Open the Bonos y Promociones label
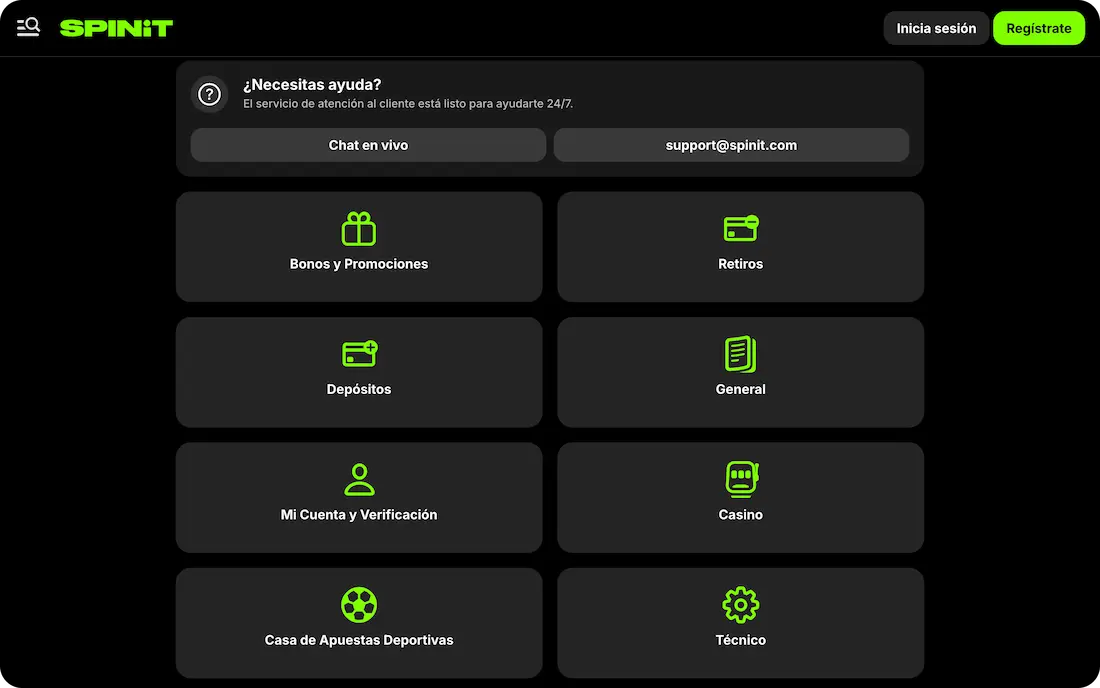 coord(359,264)
